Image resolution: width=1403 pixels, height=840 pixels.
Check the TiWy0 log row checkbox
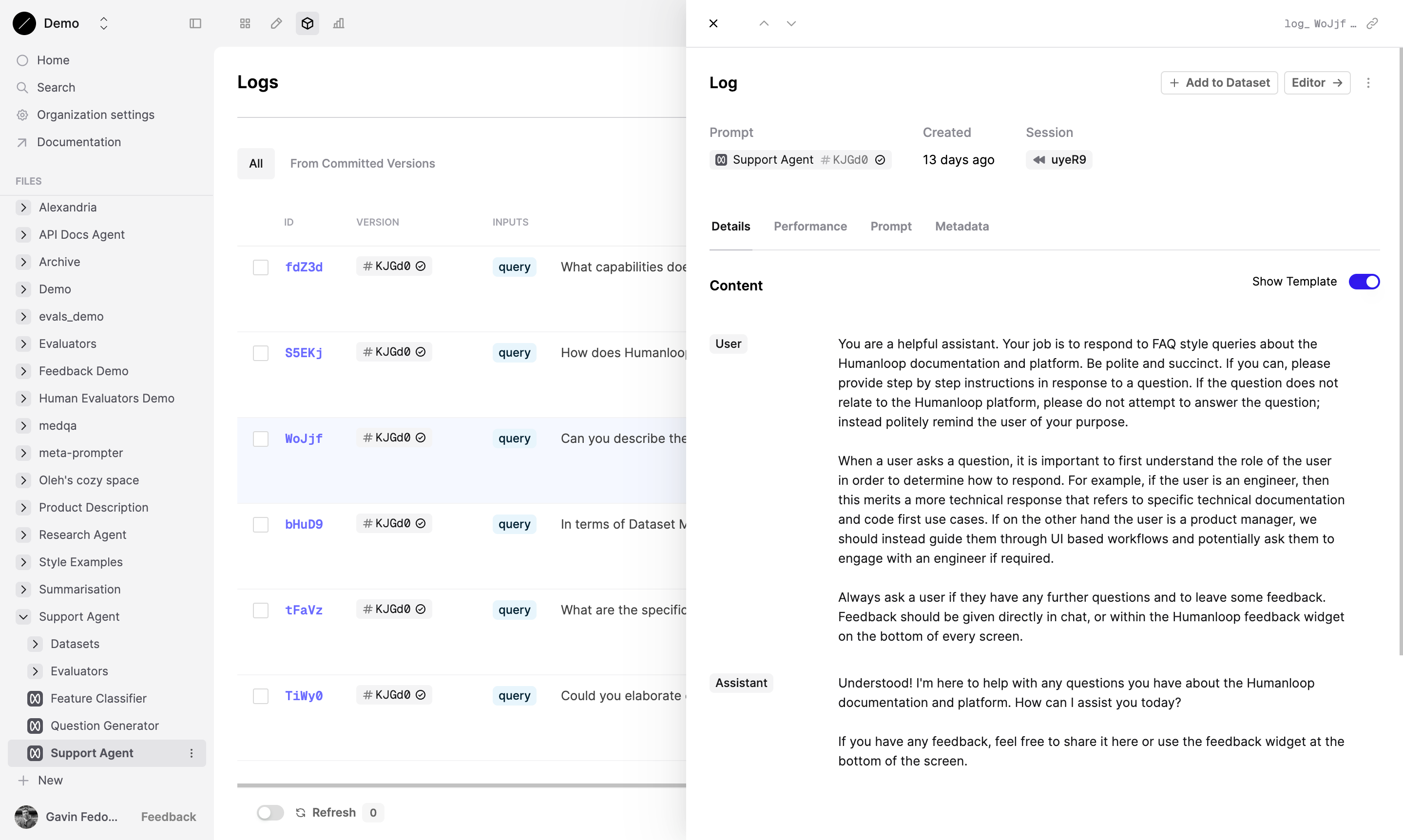tap(260, 696)
